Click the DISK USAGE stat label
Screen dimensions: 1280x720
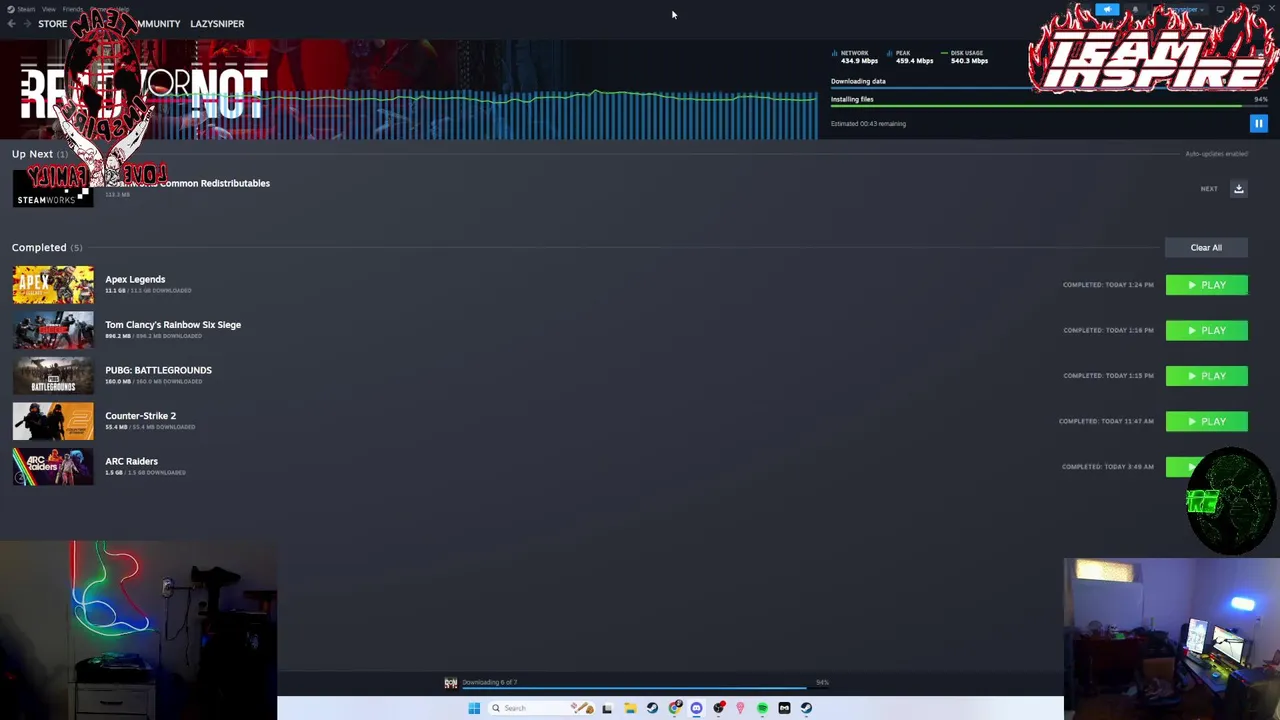(967, 53)
